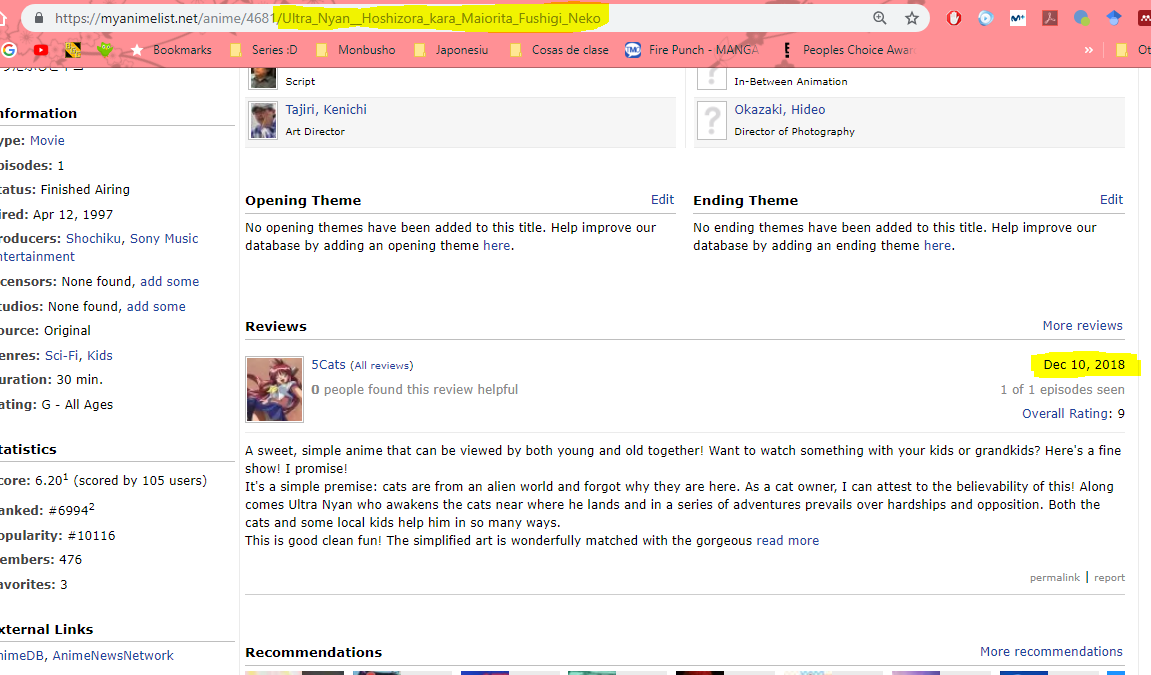Click 'here' to add an ending theme
1151x675 pixels.
(x=937, y=246)
